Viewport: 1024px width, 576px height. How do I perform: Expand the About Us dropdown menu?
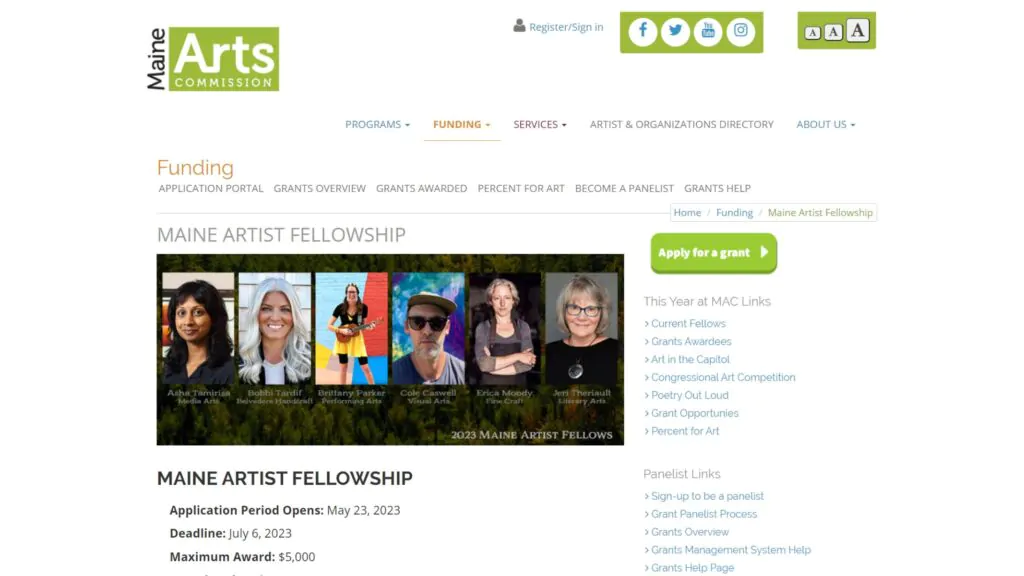tap(825, 124)
